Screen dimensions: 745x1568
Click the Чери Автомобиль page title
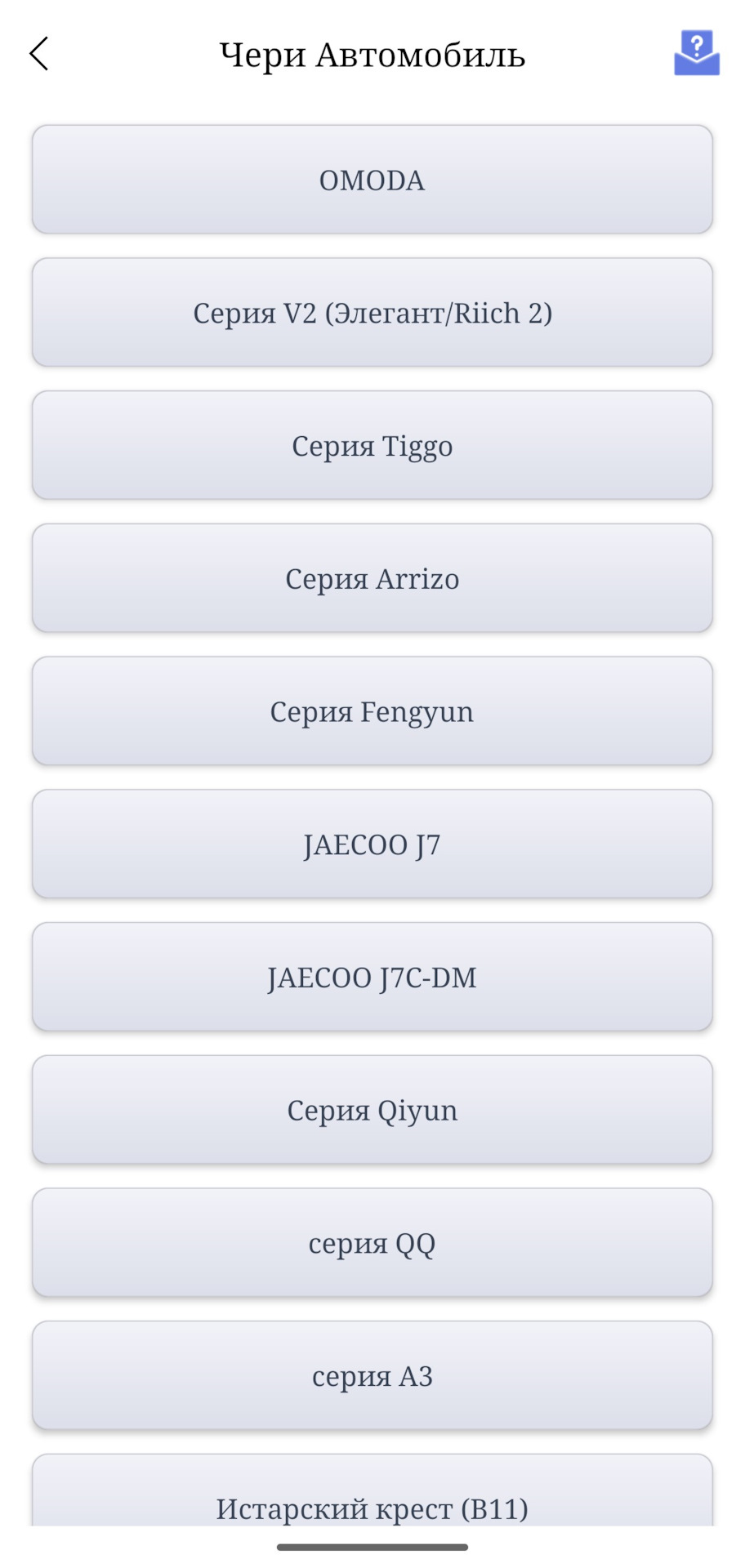pyautogui.click(x=372, y=55)
